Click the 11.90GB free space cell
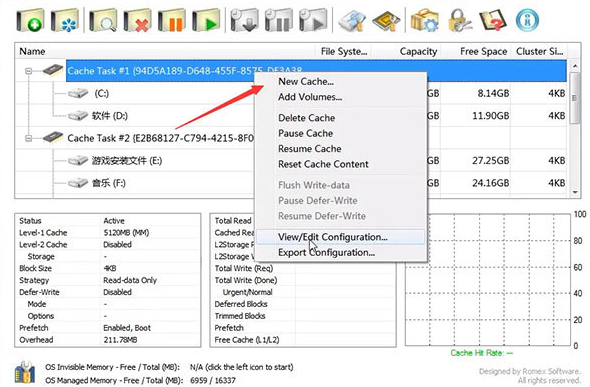590x387 pixels. coord(491,115)
